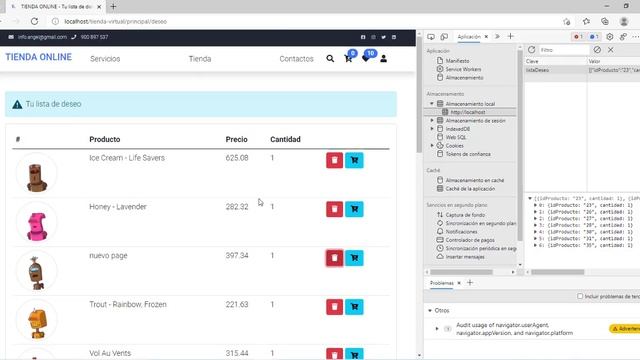
Task: Expand Cookies tree node
Action: [x=432, y=145]
